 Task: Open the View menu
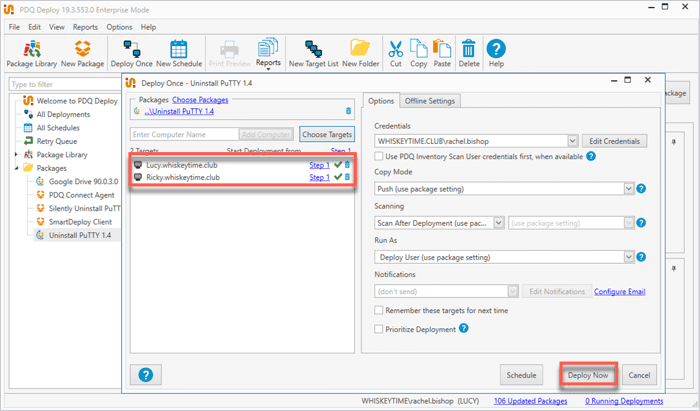(x=57, y=27)
